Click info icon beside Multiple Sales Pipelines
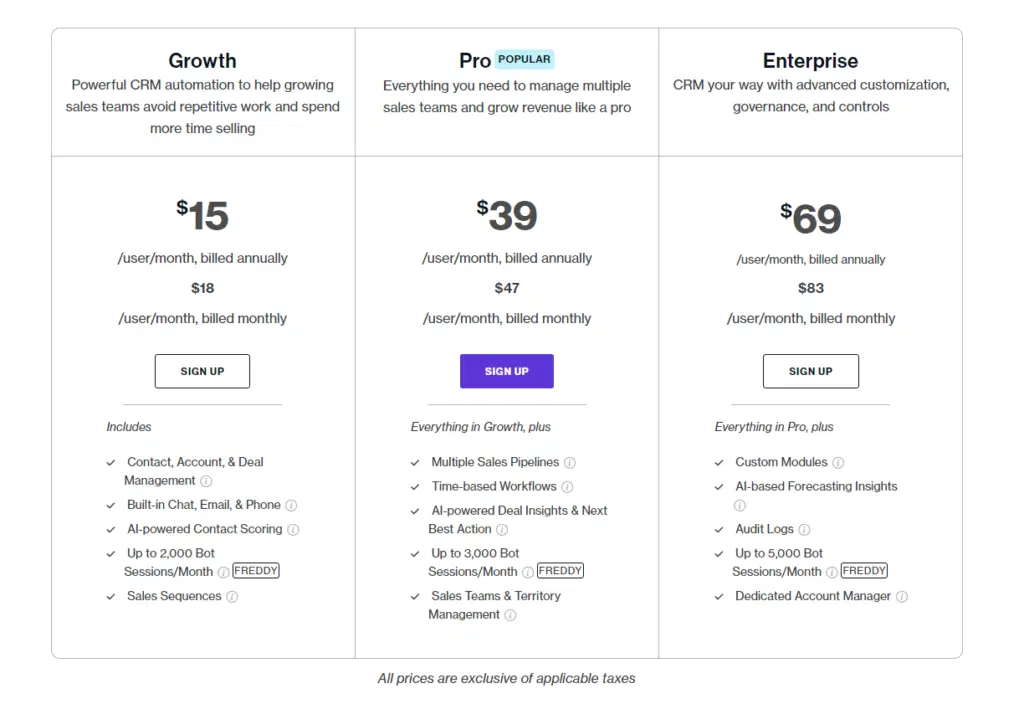 click(x=570, y=463)
